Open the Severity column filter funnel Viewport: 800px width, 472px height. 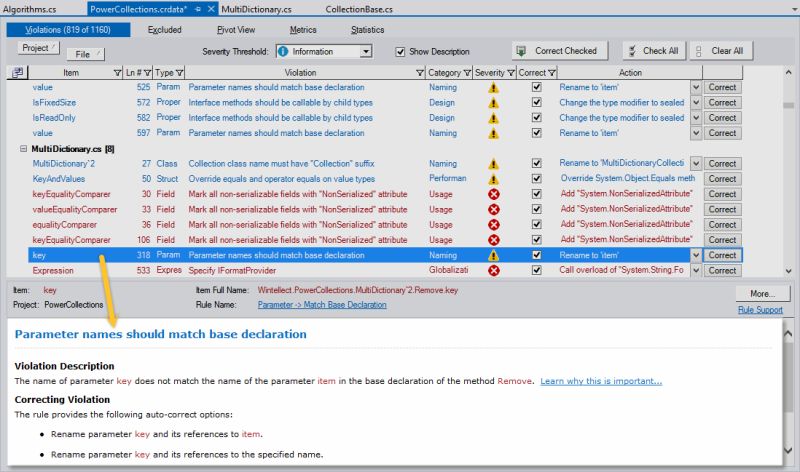511,73
